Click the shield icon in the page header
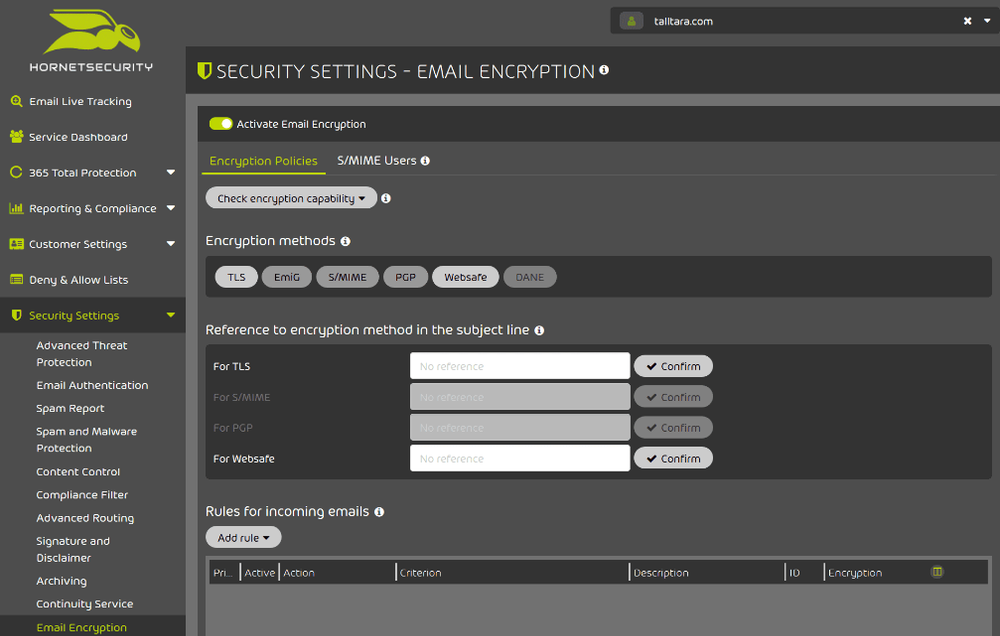Viewport: 1000px width, 636px height. click(204, 70)
